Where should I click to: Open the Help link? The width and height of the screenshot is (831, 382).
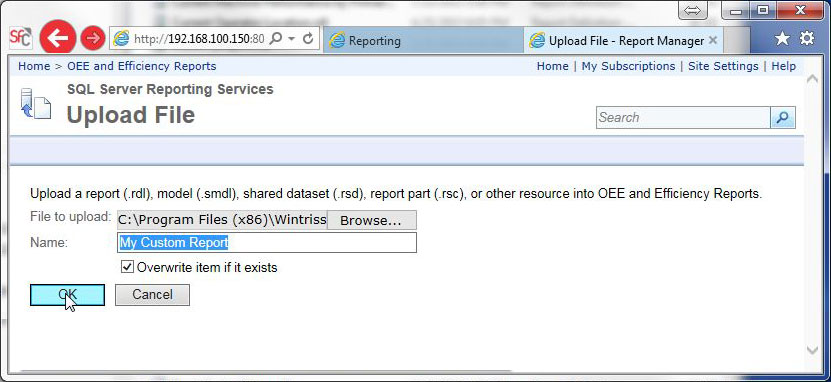[x=783, y=66]
